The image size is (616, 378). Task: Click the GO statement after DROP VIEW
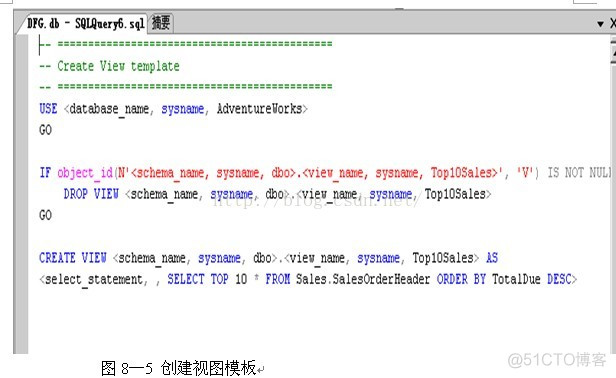coord(46,215)
